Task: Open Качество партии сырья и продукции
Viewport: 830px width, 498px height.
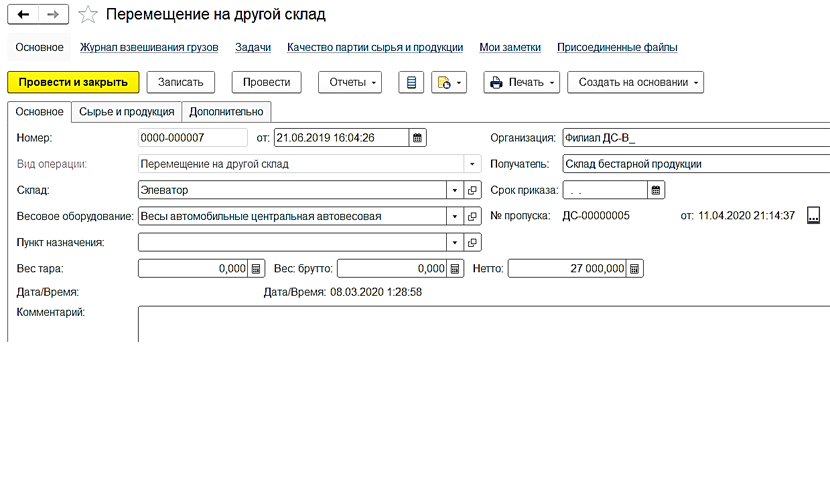Action: pyautogui.click(x=375, y=47)
